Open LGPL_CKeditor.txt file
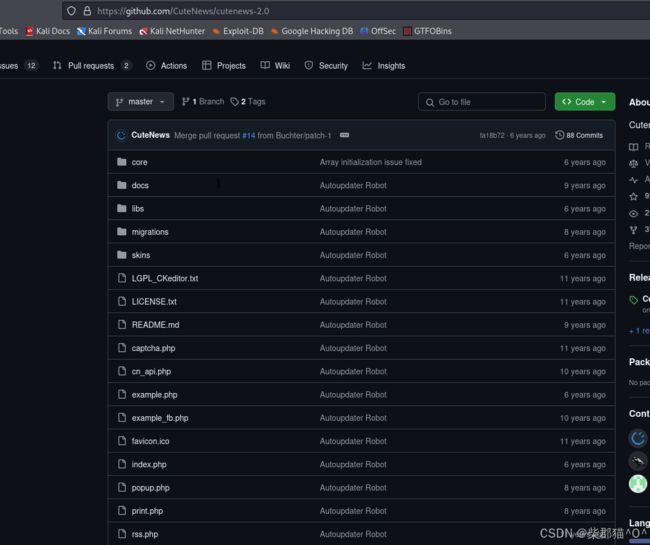 (x=165, y=279)
